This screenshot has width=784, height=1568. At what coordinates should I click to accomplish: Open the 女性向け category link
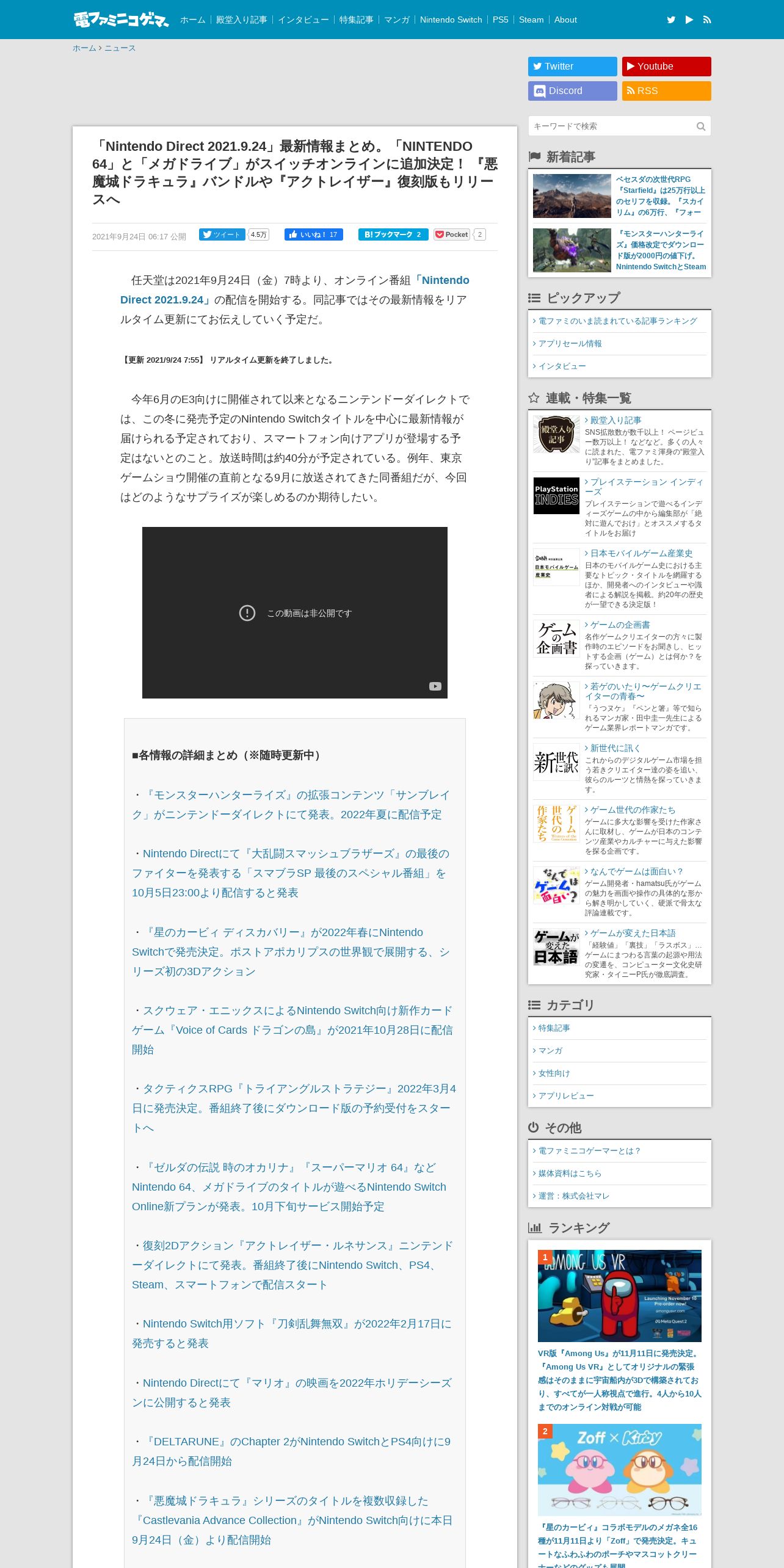pyautogui.click(x=554, y=1073)
